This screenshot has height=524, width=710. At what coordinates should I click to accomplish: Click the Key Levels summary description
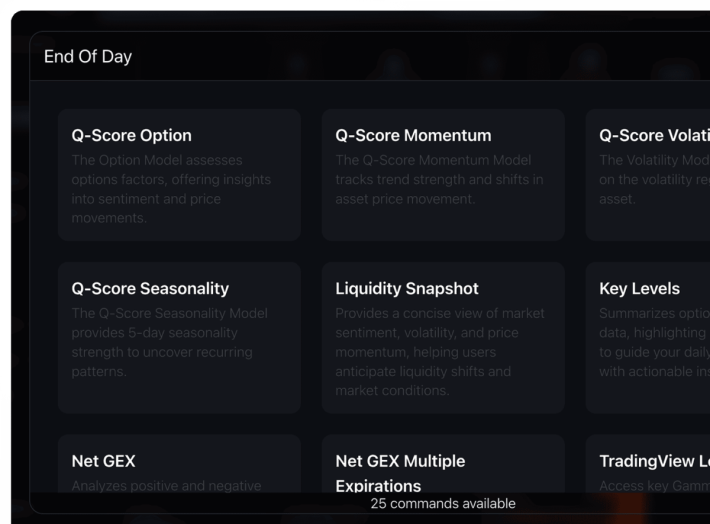coord(653,342)
